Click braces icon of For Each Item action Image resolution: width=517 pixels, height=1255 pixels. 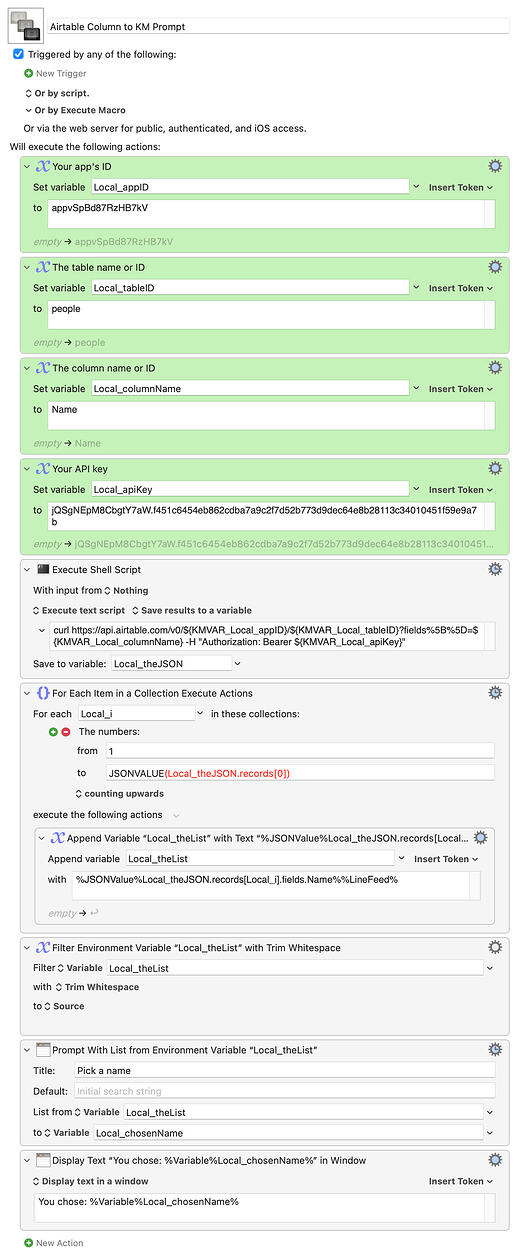pos(43,692)
